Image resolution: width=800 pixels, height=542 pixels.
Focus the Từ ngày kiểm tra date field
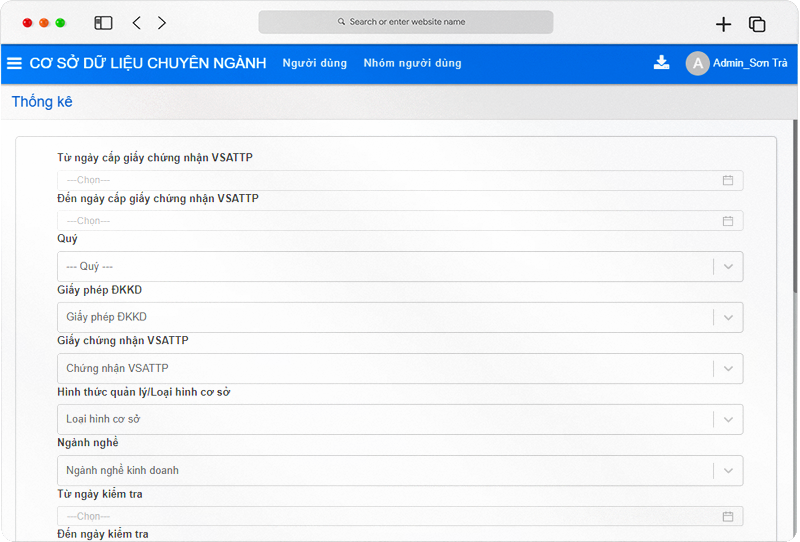tap(400, 516)
